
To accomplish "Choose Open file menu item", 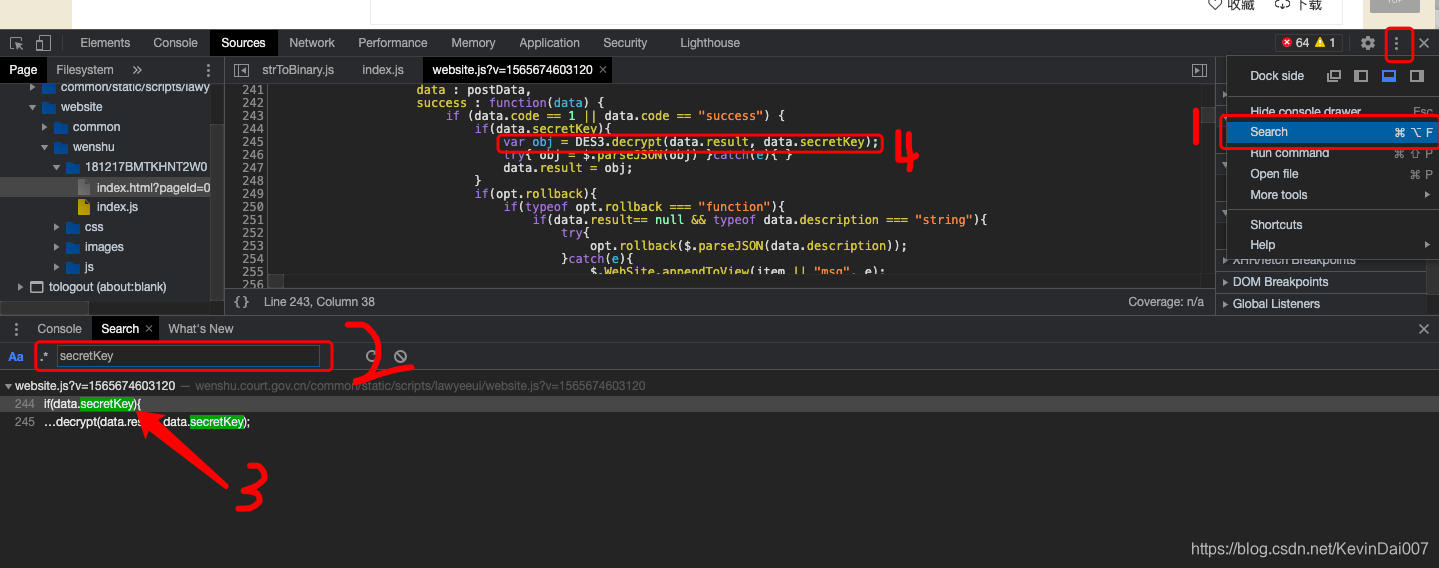I will (1331, 174).
